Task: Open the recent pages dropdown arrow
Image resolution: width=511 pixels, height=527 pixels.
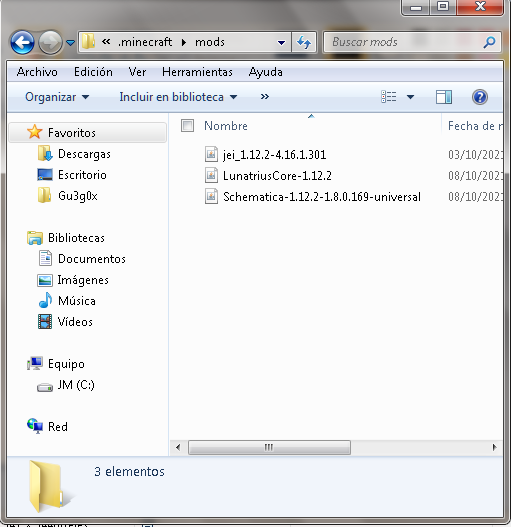Action: click(x=70, y=43)
